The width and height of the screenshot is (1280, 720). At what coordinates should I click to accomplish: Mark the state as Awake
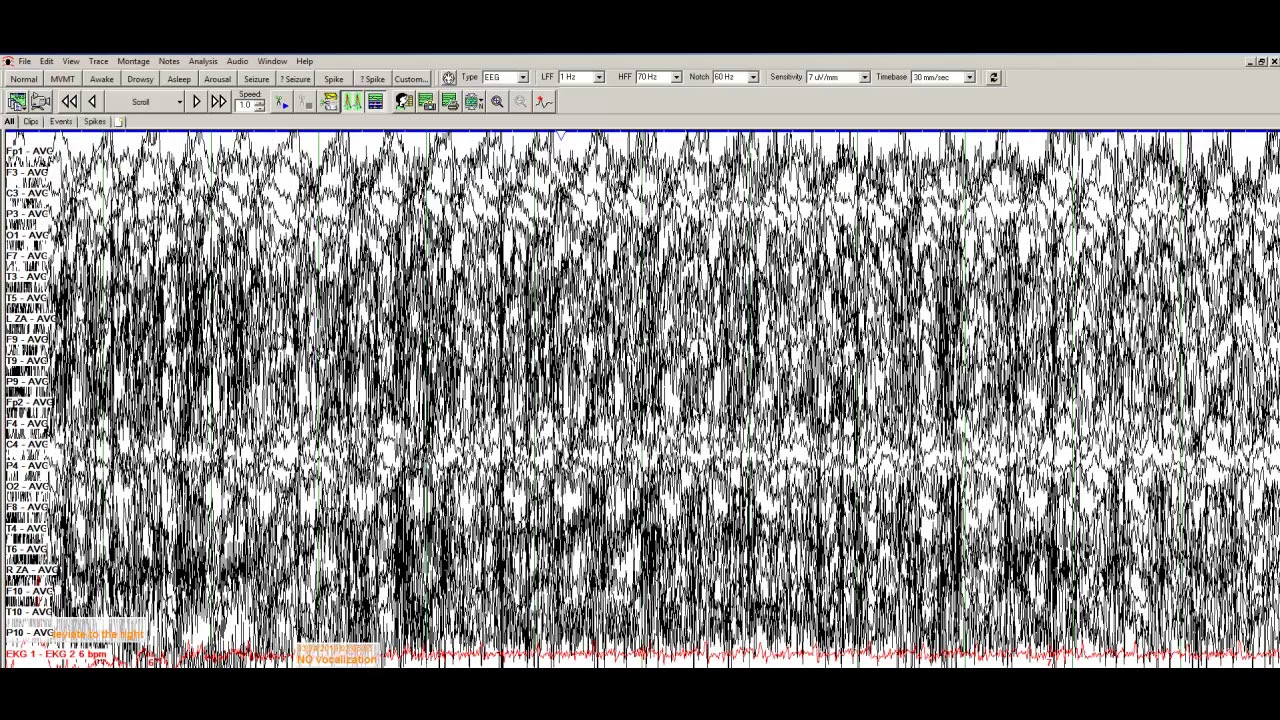click(x=101, y=79)
